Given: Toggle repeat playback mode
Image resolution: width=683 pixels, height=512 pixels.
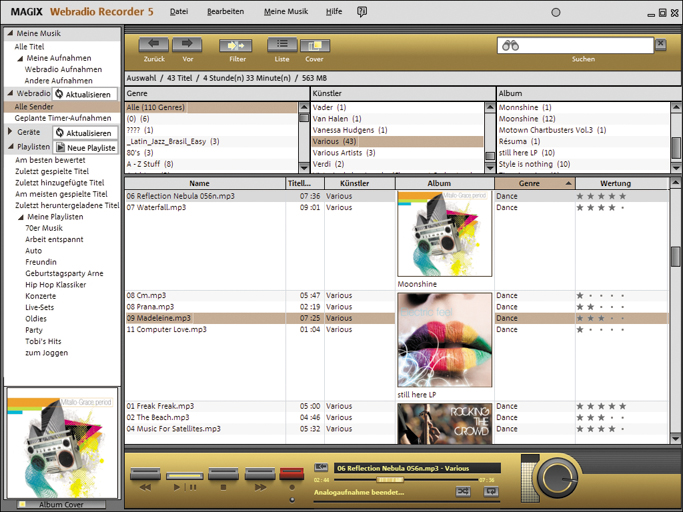Looking at the screenshot, I should 491,492.
